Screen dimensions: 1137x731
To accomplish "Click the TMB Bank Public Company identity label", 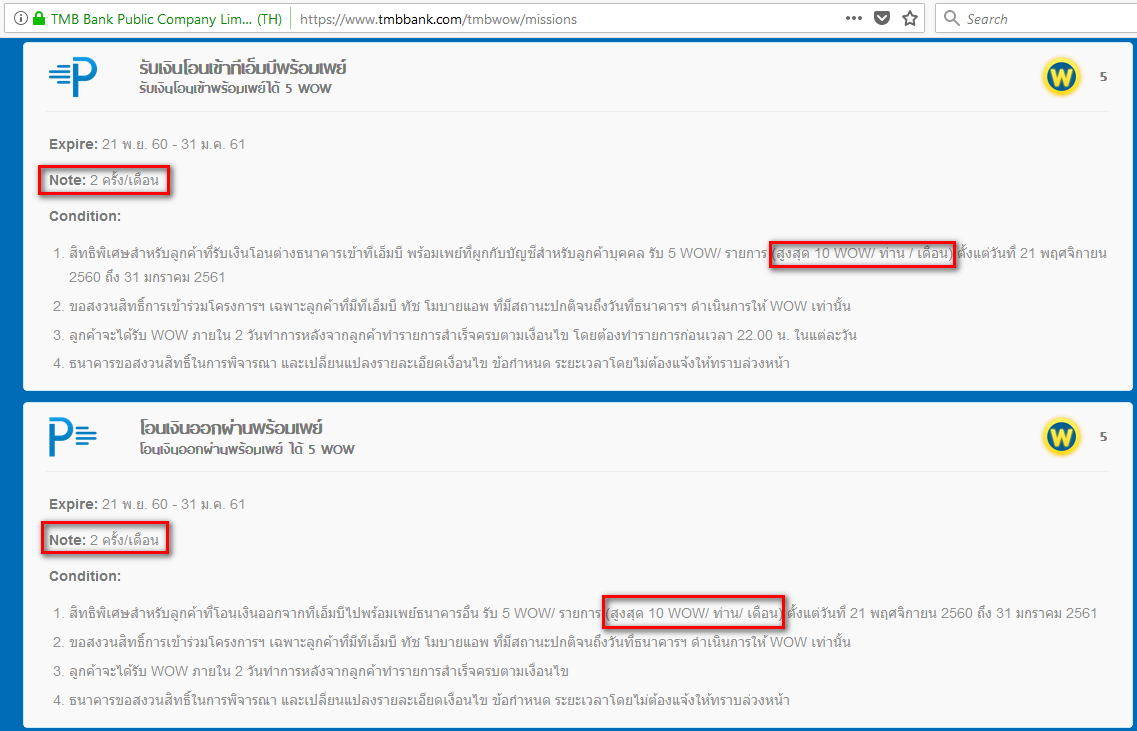I will coord(166,20).
